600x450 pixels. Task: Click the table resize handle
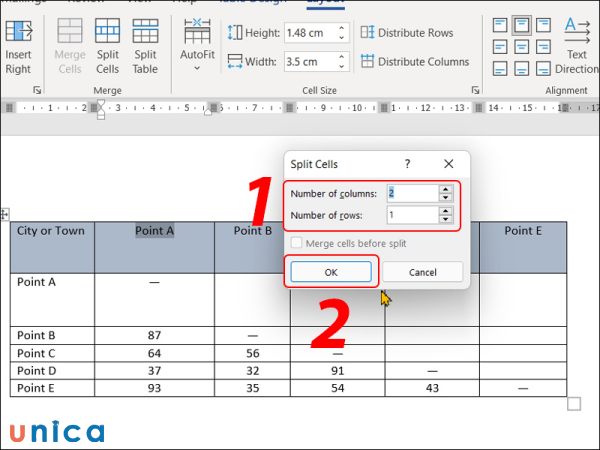[x=574, y=404]
